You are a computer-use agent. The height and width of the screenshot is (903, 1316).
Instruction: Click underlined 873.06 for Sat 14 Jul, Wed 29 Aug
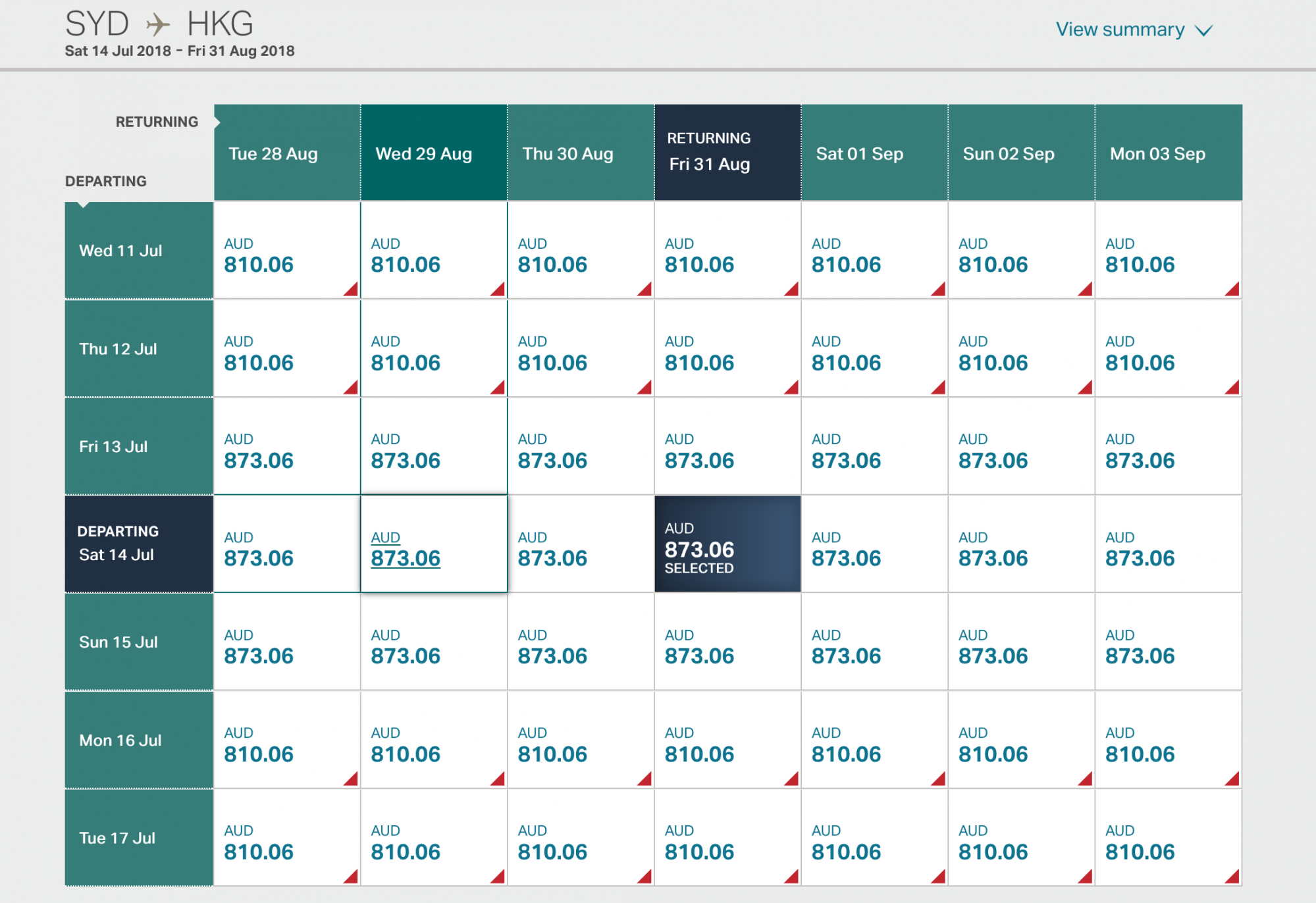click(406, 558)
